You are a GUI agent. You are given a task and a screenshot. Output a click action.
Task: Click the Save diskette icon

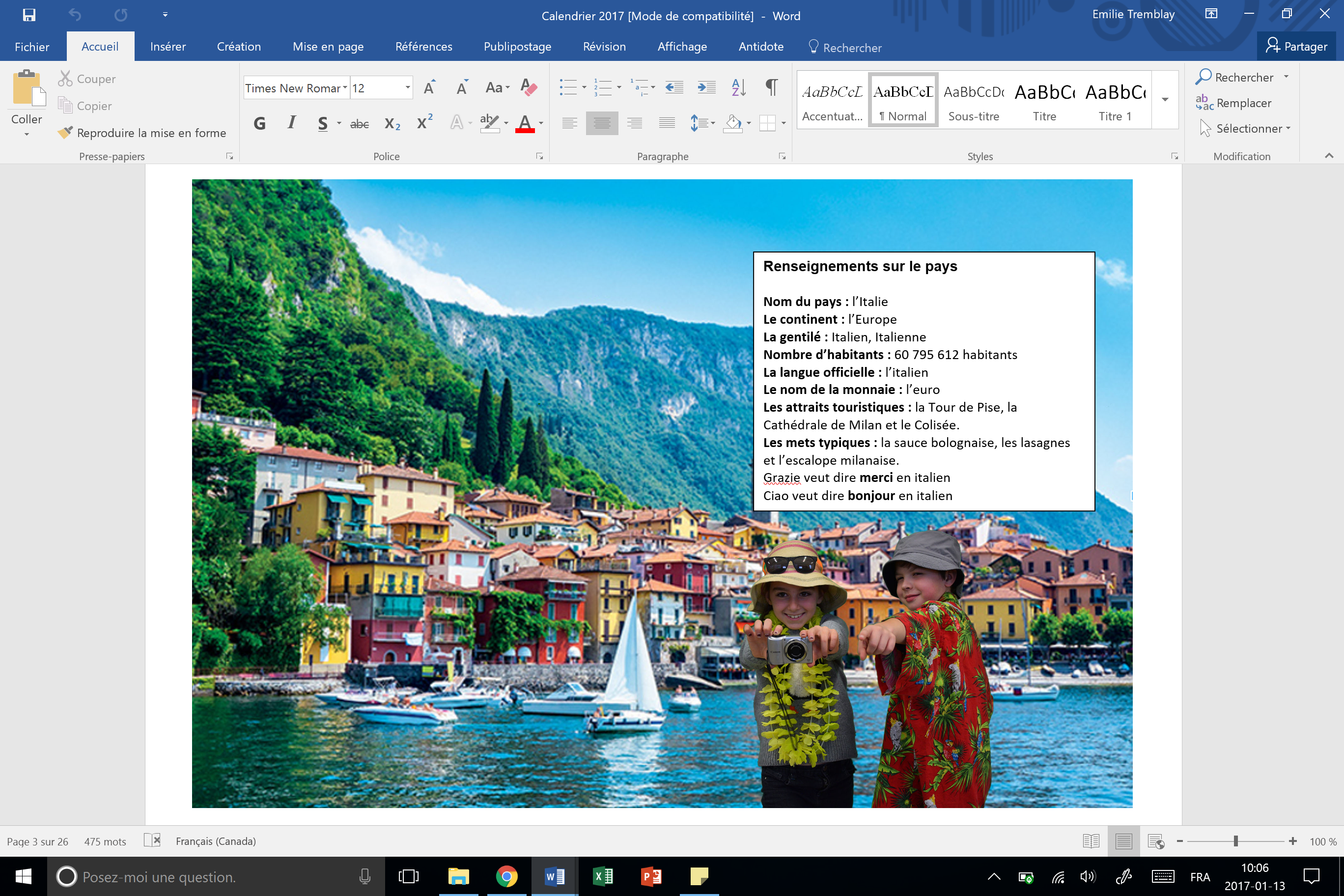tap(28, 15)
